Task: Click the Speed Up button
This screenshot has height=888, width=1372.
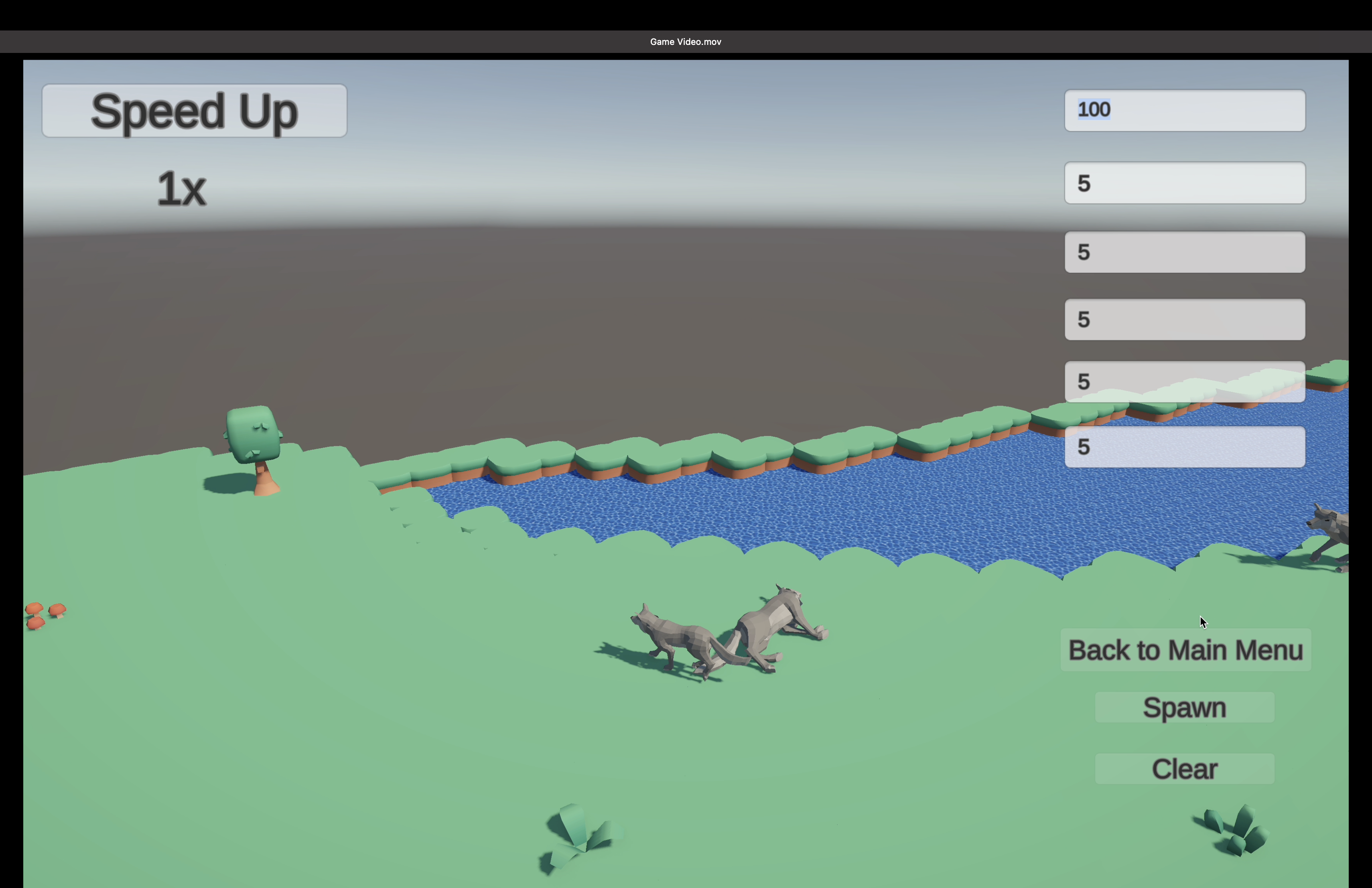Action: point(194,111)
